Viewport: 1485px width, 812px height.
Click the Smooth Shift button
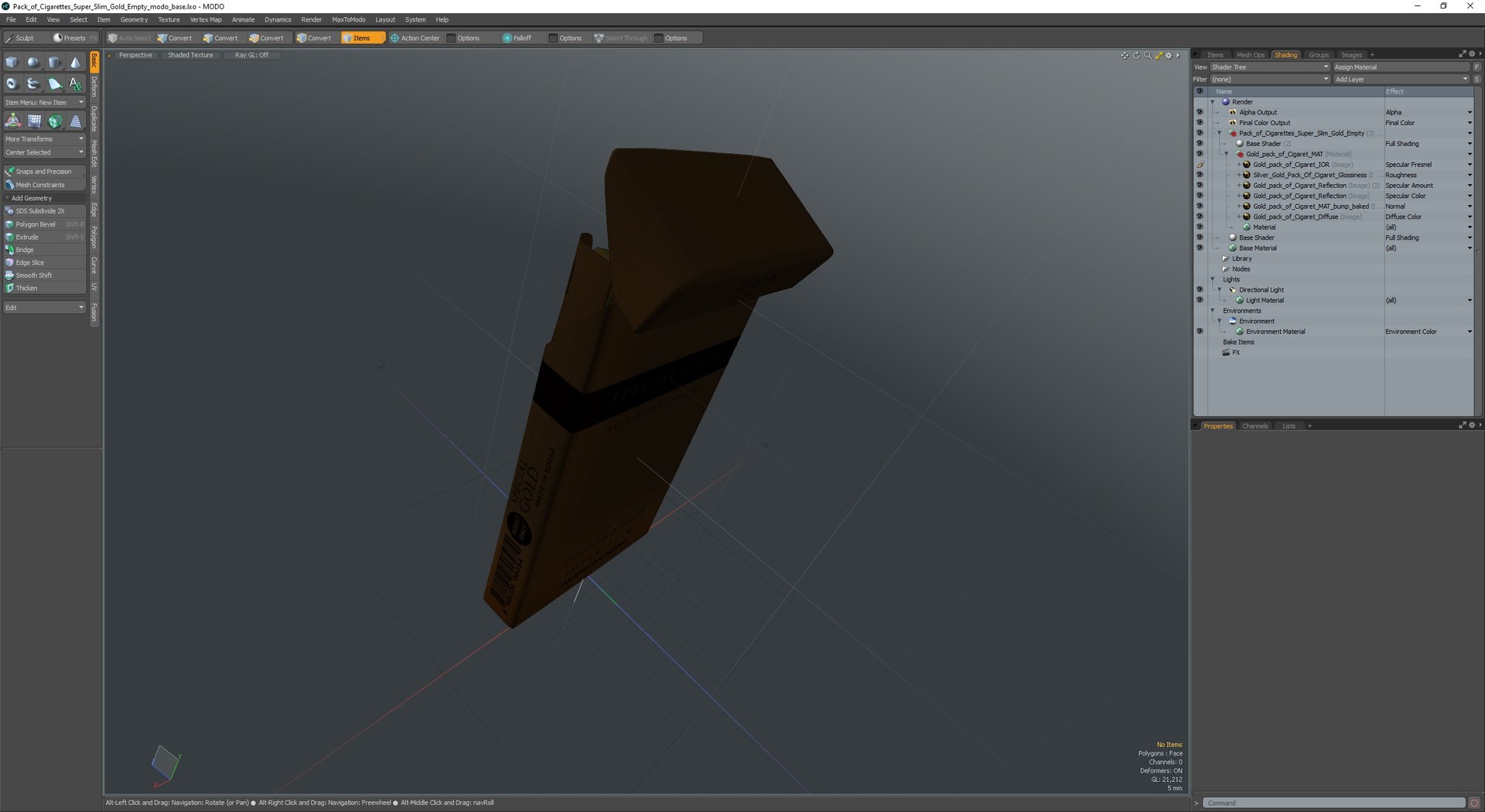(x=44, y=275)
